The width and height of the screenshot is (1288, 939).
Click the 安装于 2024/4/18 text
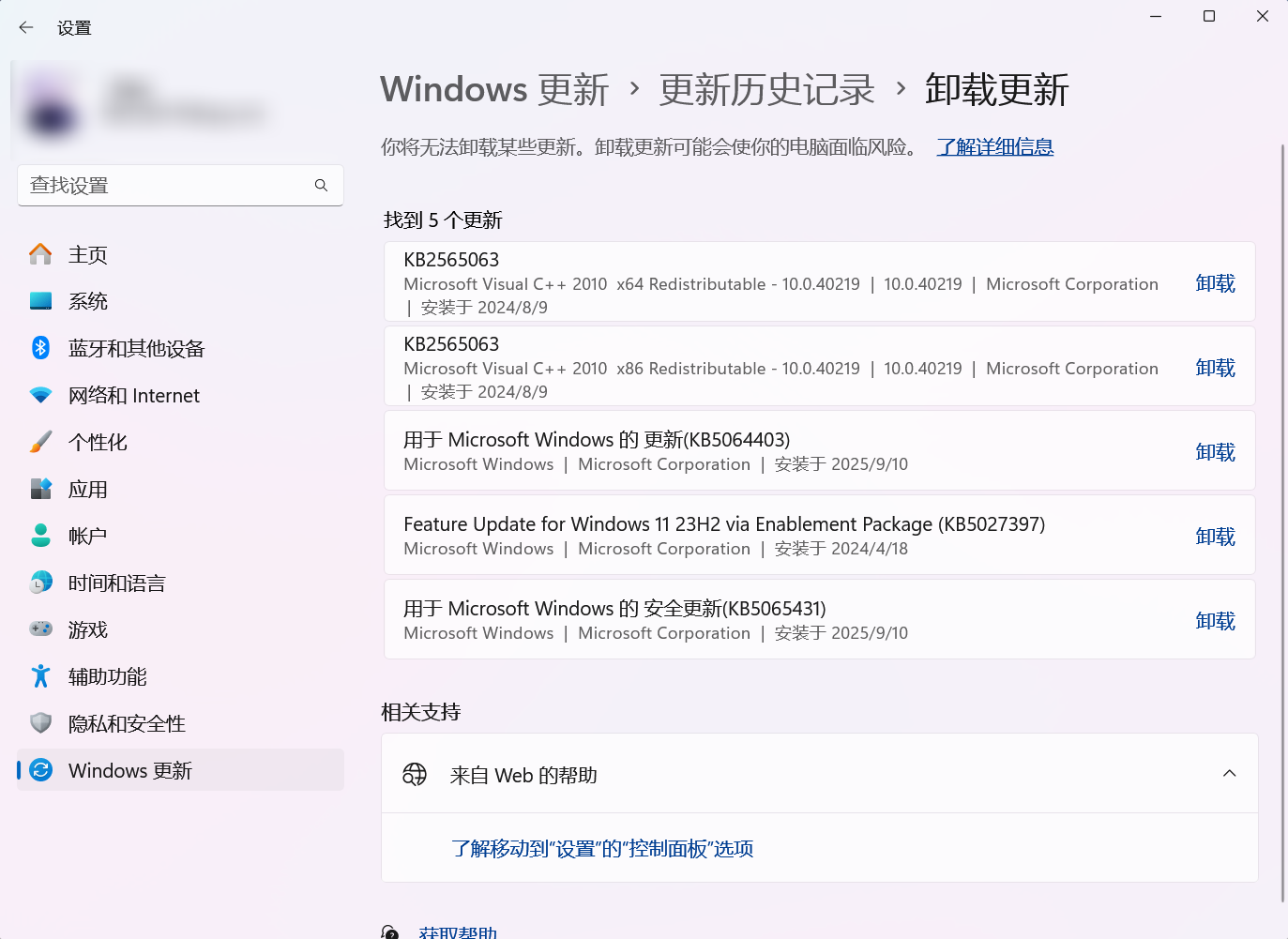tap(841, 549)
